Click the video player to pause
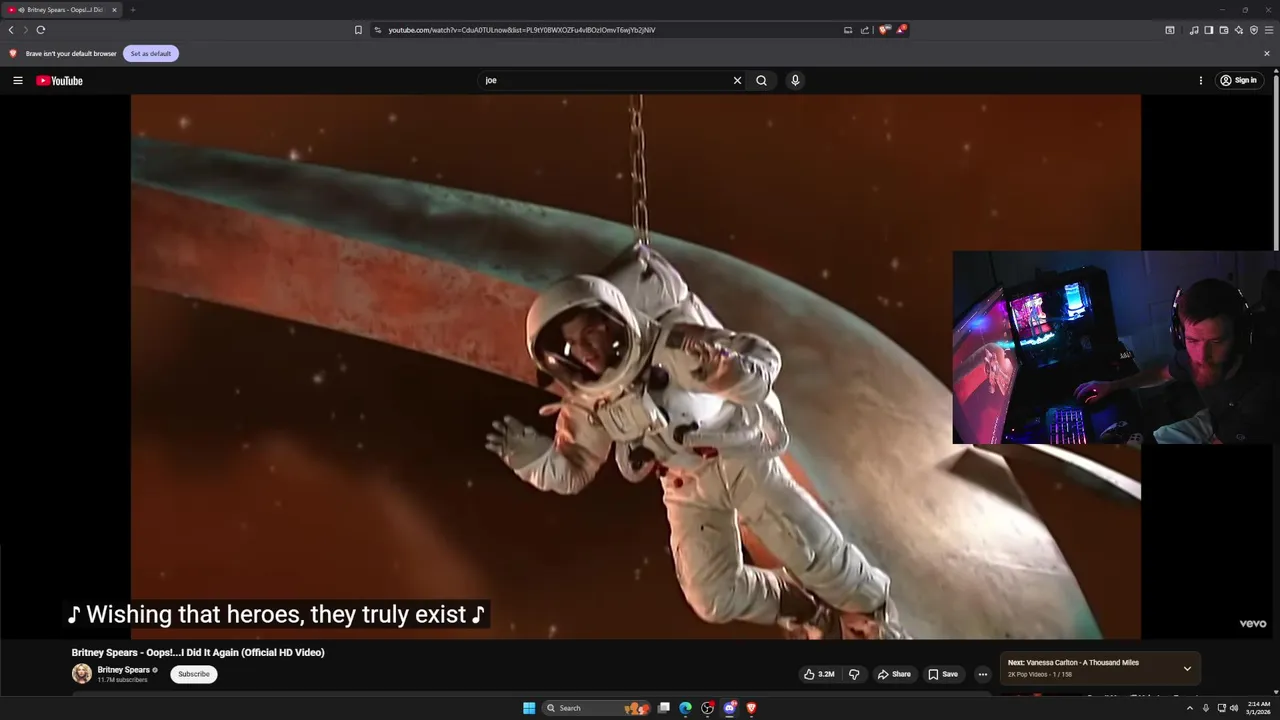Viewport: 1280px width, 720px height. point(635,367)
